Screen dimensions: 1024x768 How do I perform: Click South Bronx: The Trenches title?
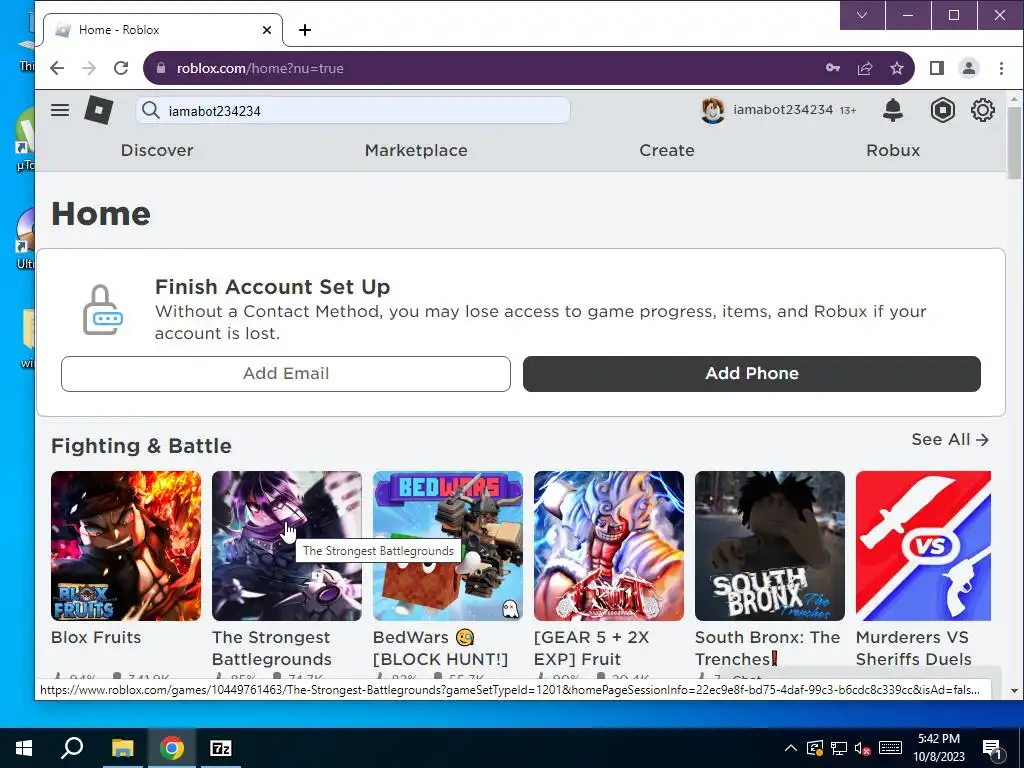(767, 648)
